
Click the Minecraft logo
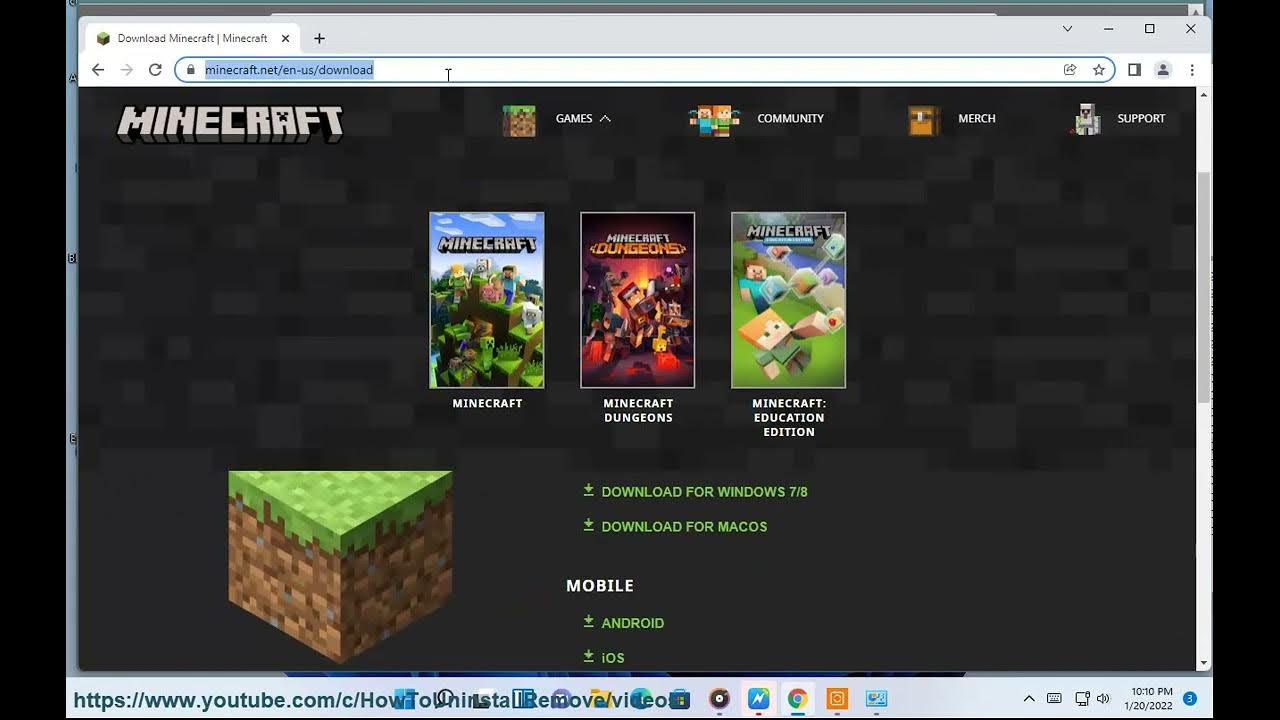pyautogui.click(x=230, y=124)
